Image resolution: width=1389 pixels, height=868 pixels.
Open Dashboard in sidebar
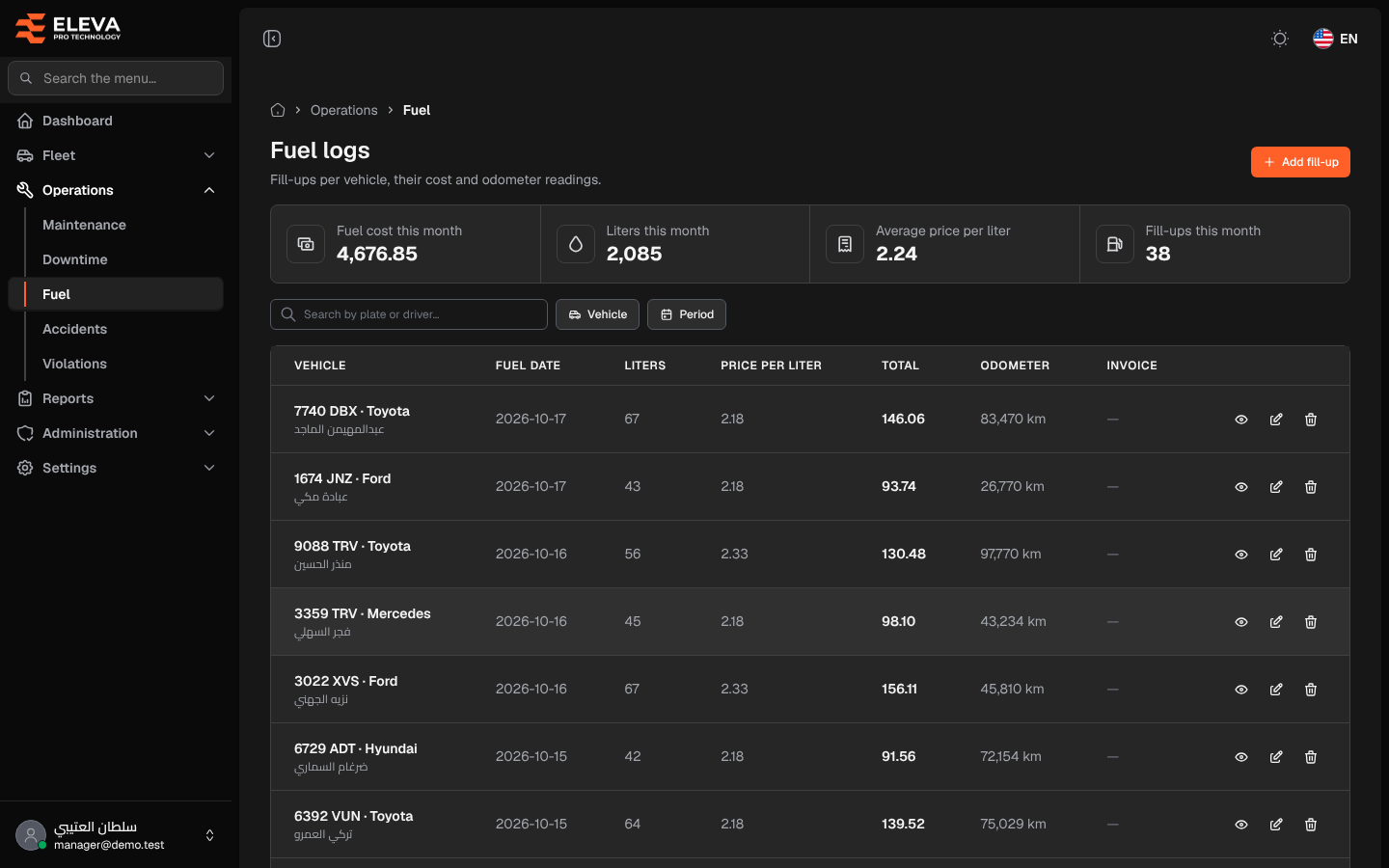[x=116, y=121]
